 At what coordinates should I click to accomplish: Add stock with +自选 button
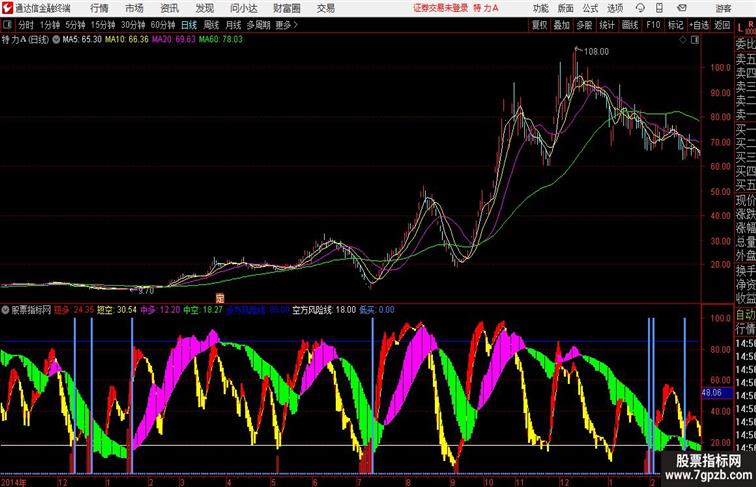click(699, 25)
